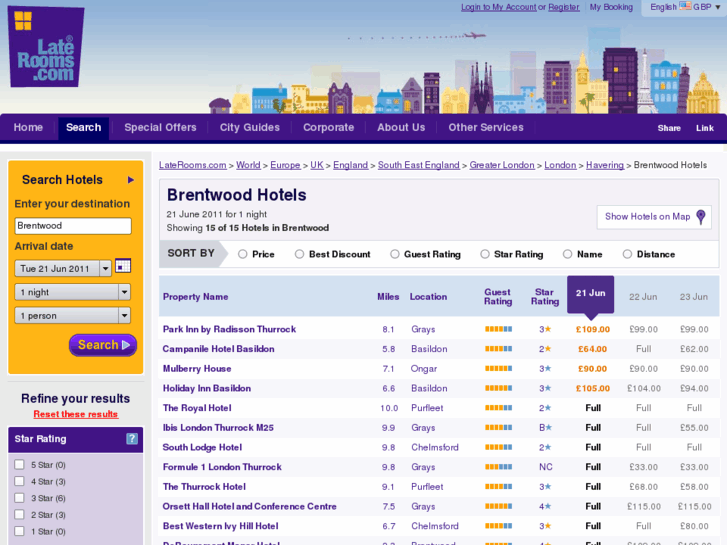Open the English GBP language currency dropdown
The width and height of the screenshot is (727, 545).
[x=685, y=7]
